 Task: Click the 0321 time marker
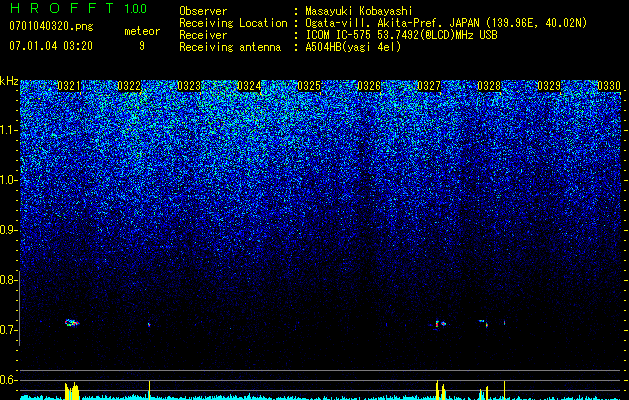click(69, 86)
